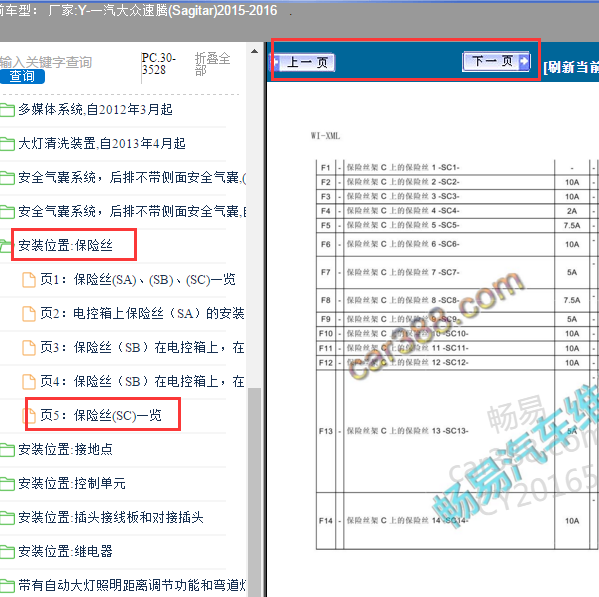The width and height of the screenshot is (599, 597).
Task: Open 页3: 保险丝(SB)在电控箱上
Action: tap(142, 348)
